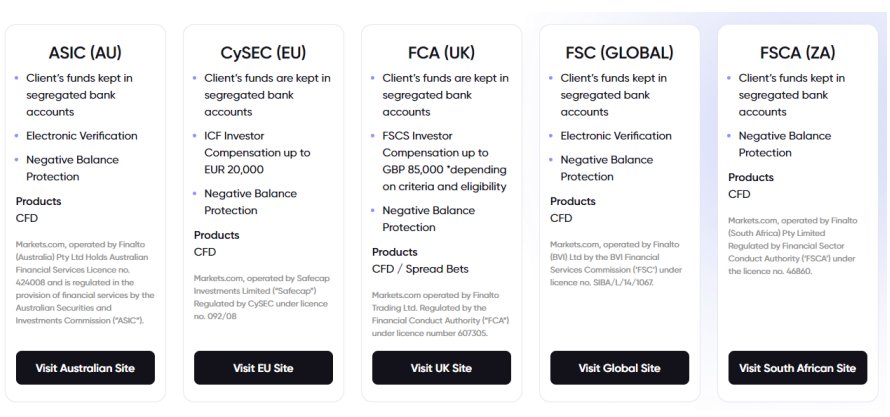Click the CFD / Spread Bets products text
The width and height of the screenshot is (890, 417).
tap(420, 269)
